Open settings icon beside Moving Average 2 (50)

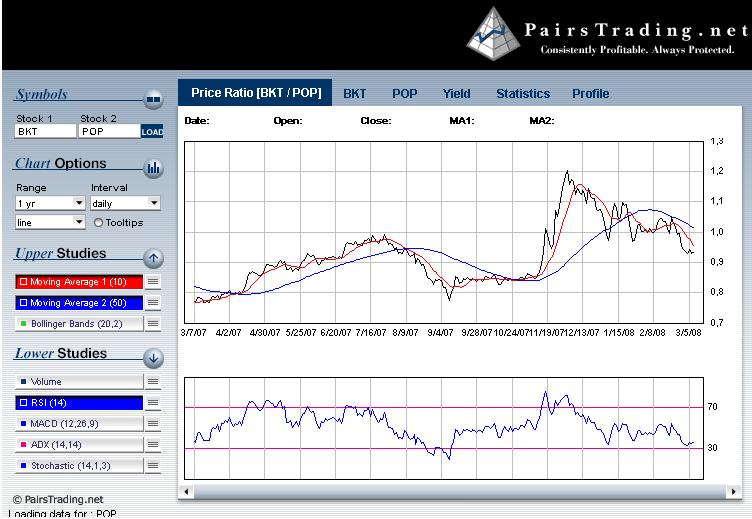(x=153, y=303)
